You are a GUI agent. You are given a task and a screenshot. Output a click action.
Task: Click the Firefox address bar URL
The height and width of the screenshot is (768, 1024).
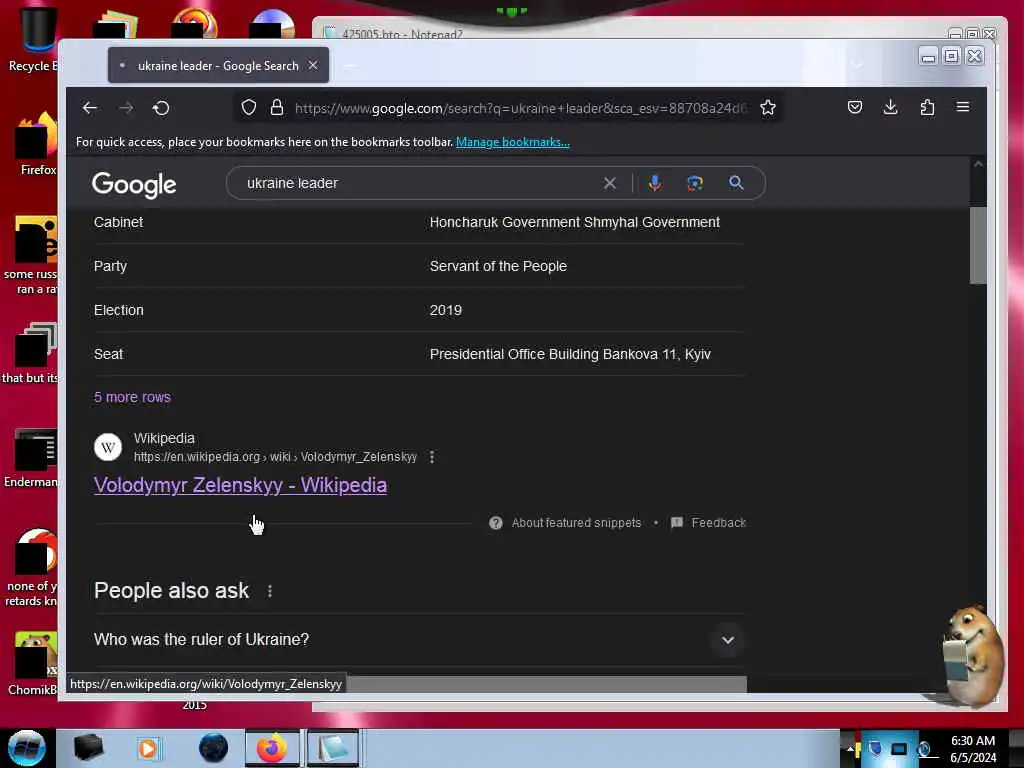tap(520, 108)
